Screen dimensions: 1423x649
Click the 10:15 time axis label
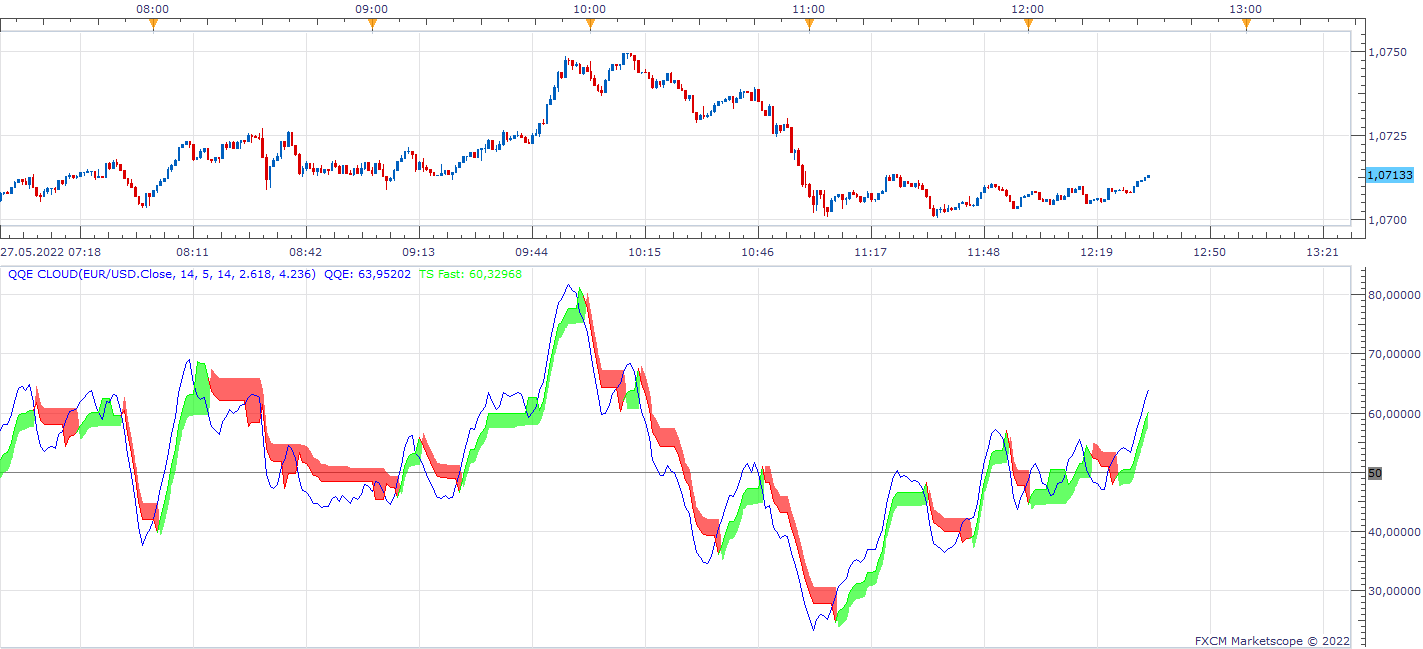coord(645,253)
